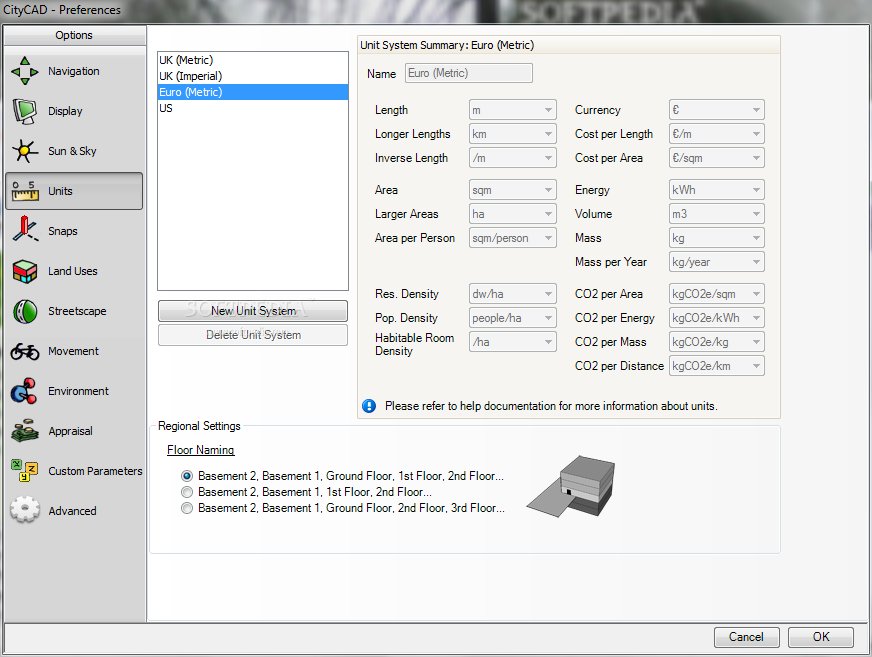Open the Energy unit dropdown
872x657 pixels.
[x=716, y=190]
